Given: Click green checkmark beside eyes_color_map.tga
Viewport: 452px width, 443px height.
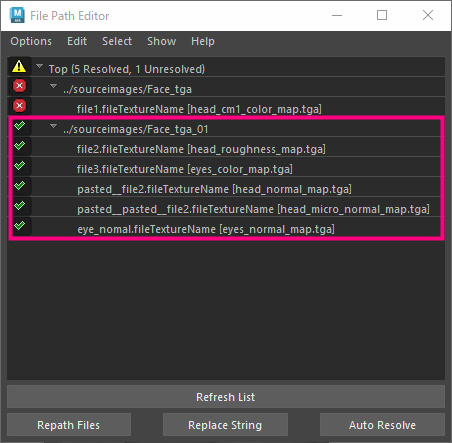Looking at the screenshot, I should pos(19,166).
